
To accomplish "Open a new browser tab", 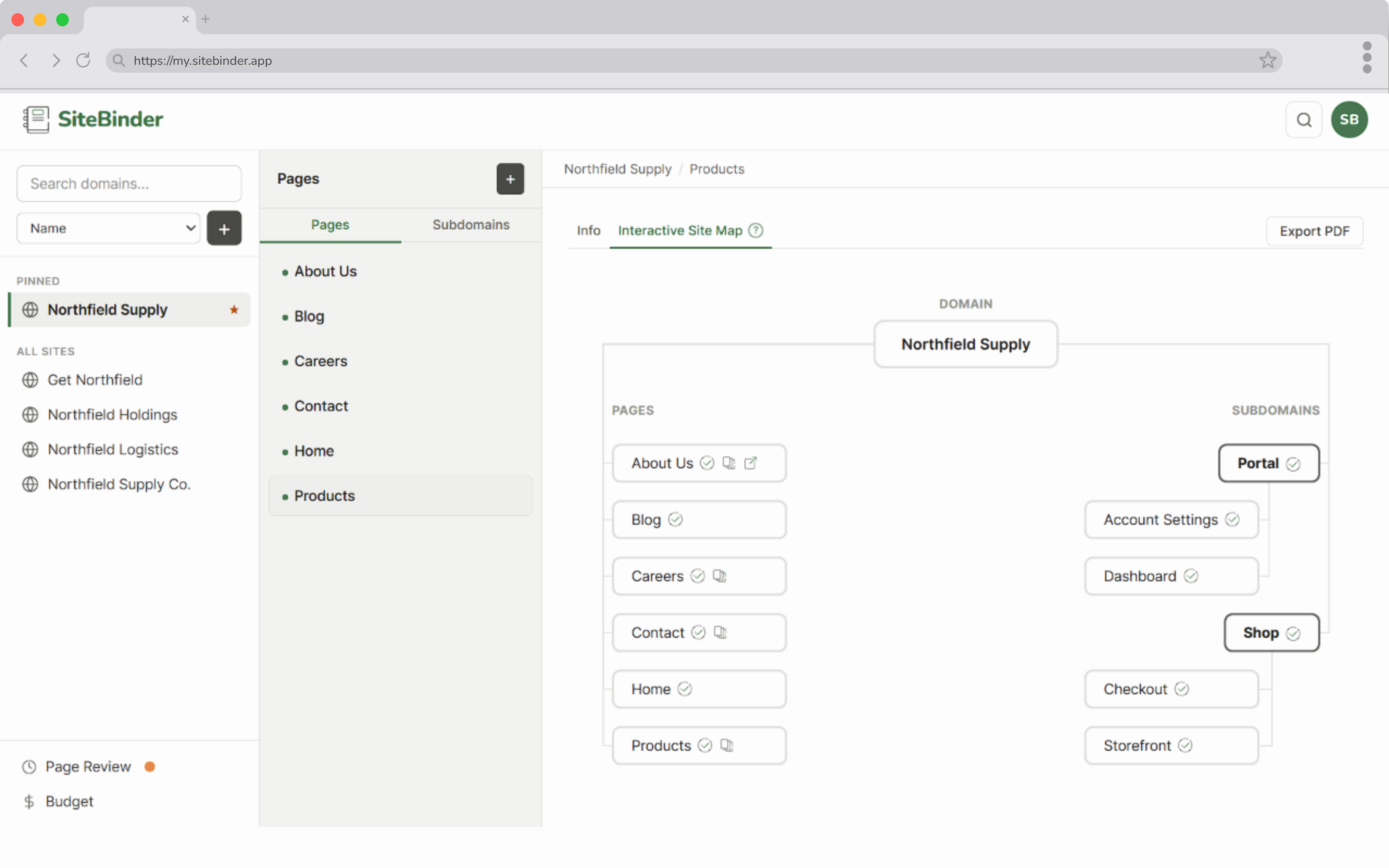I will point(206,19).
